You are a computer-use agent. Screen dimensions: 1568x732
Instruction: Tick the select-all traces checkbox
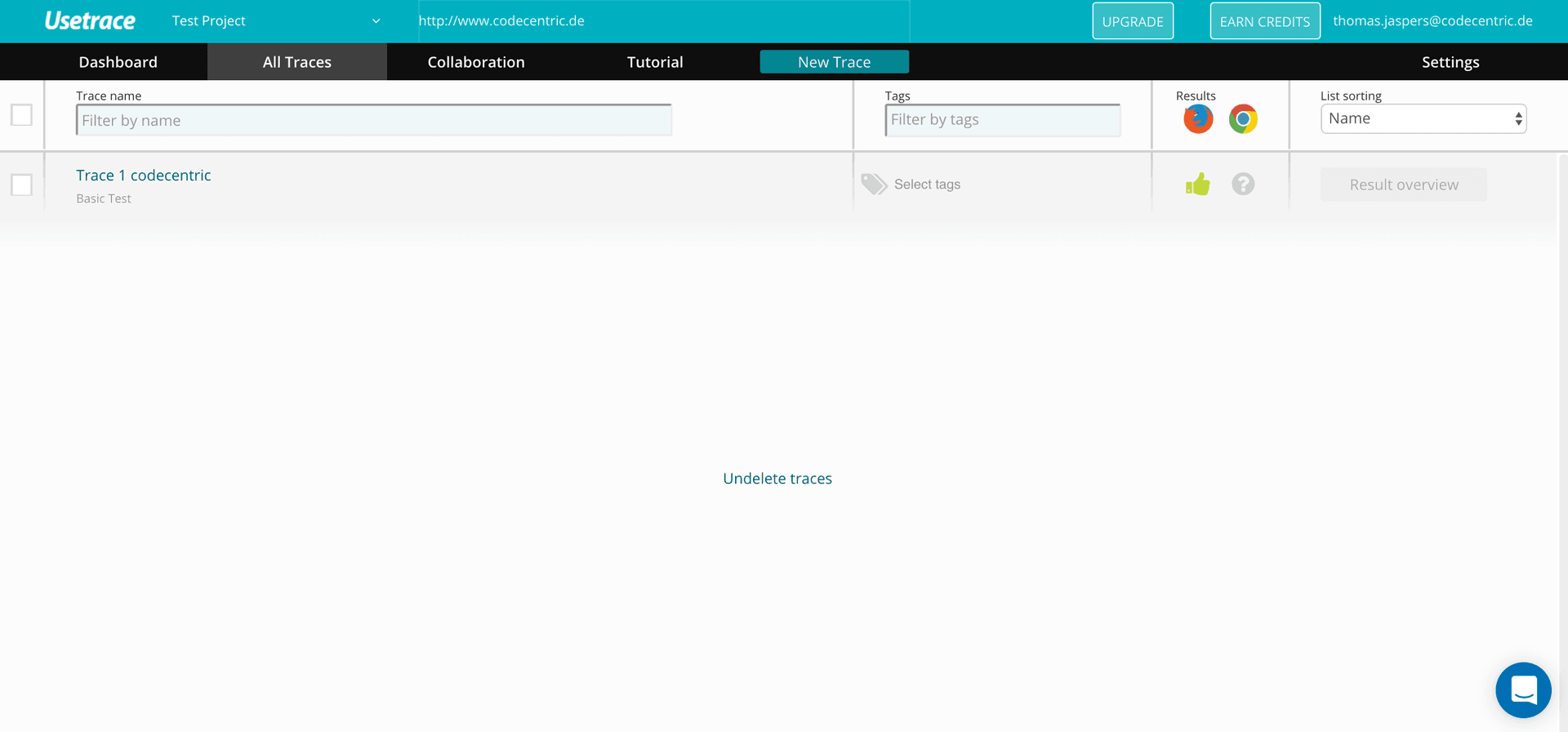22,115
